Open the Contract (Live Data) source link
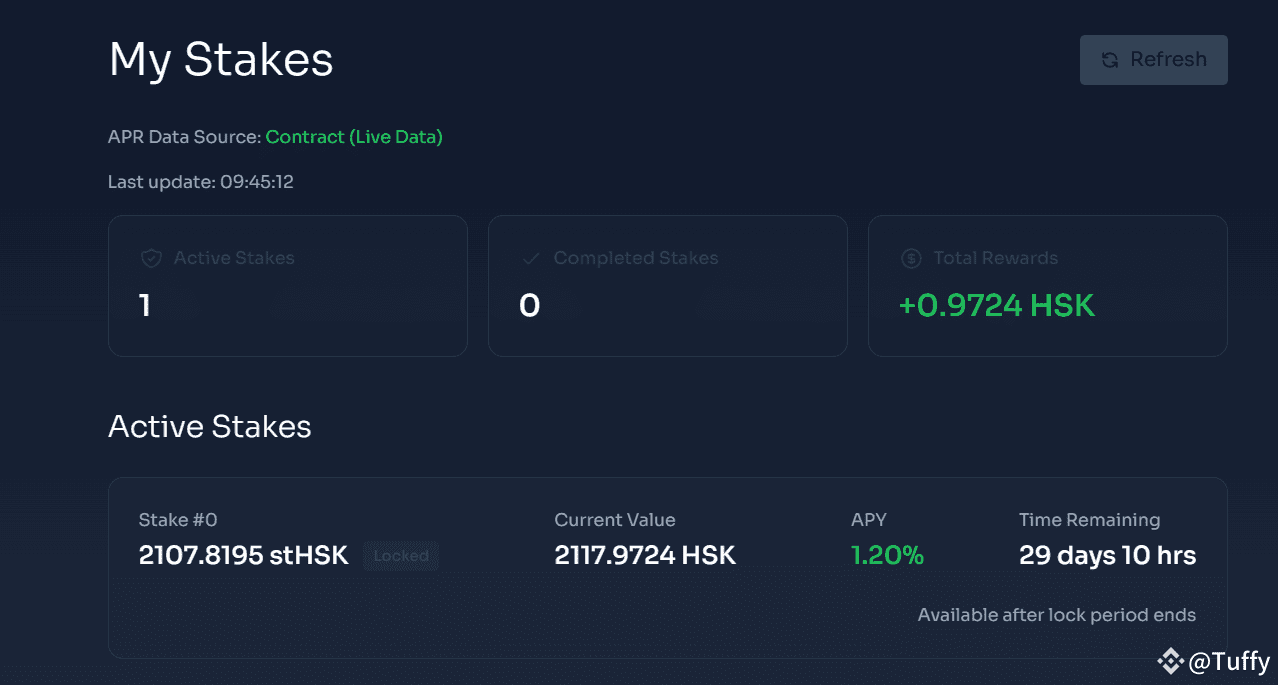This screenshot has height=685, width=1278. click(354, 137)
